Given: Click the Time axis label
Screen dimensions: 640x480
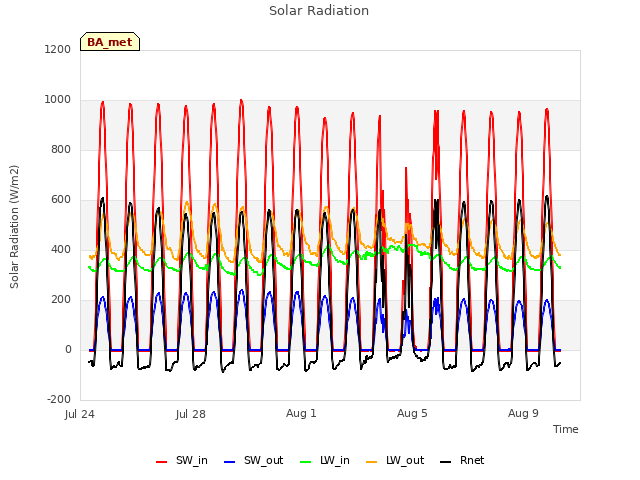Looking at the screenshot, I should click(x=566, y=429).
